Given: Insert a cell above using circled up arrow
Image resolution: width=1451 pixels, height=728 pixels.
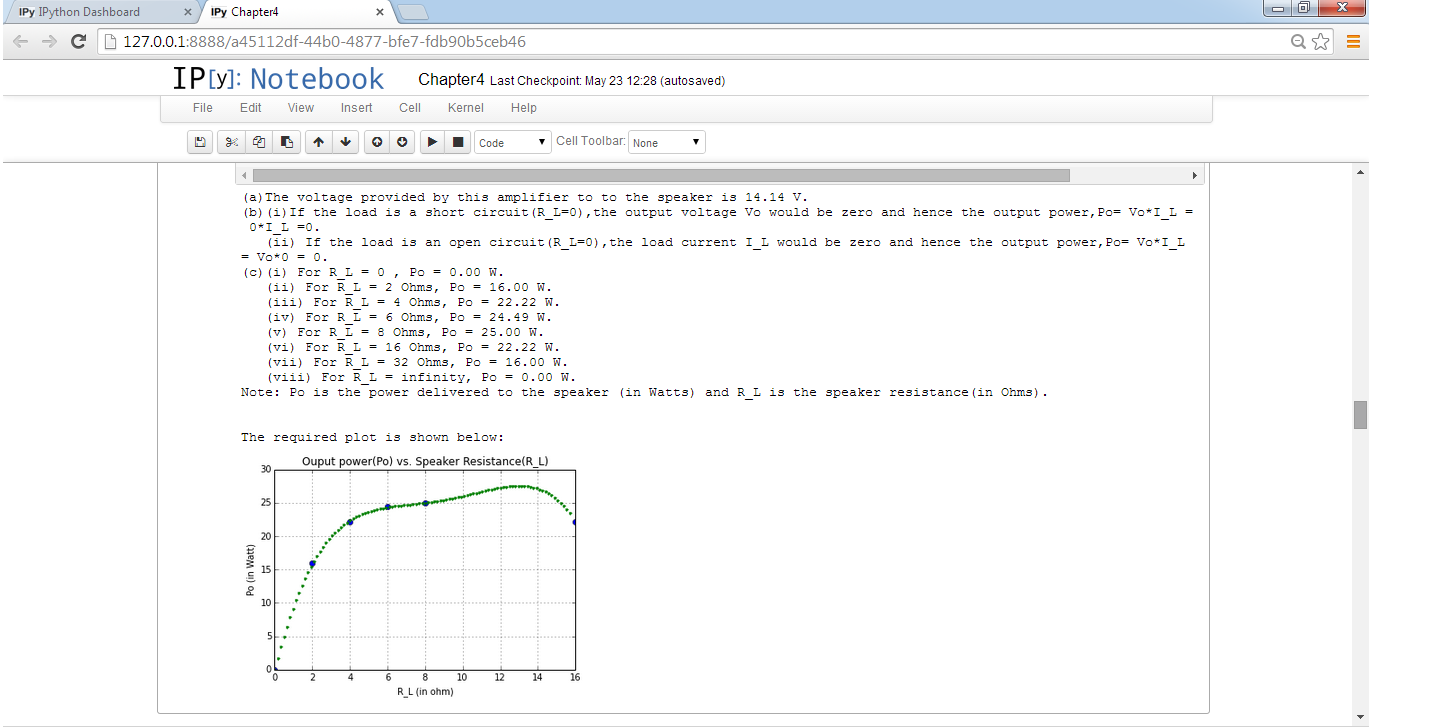Looking at the screenshot, I should [377, 143].
